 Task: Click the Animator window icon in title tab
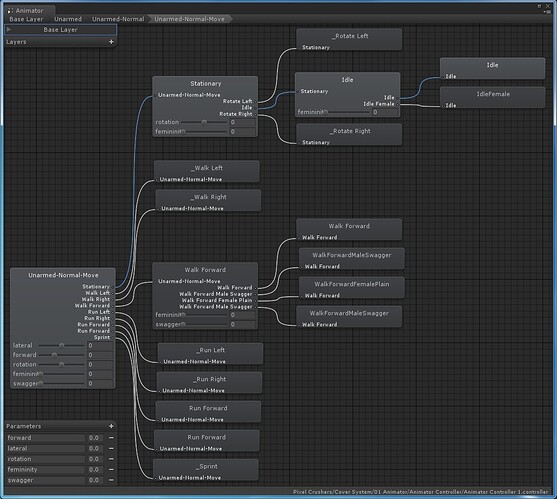[x=10, y=11]
